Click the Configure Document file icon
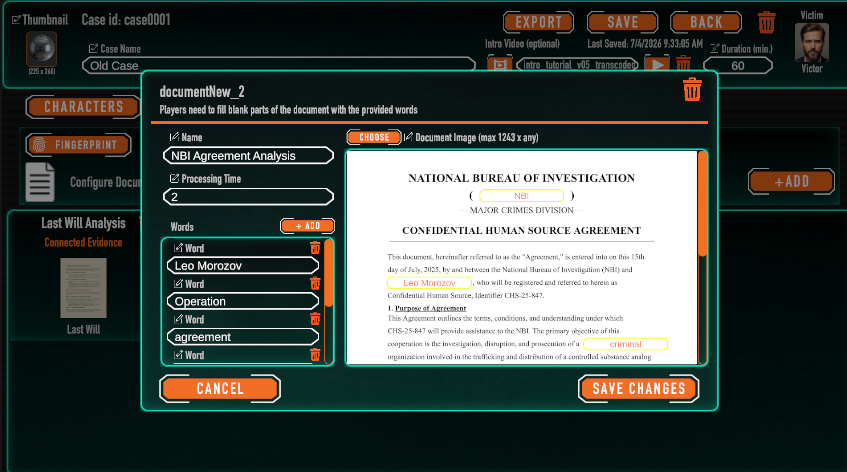Screen dimensions: 847x472 40,182
